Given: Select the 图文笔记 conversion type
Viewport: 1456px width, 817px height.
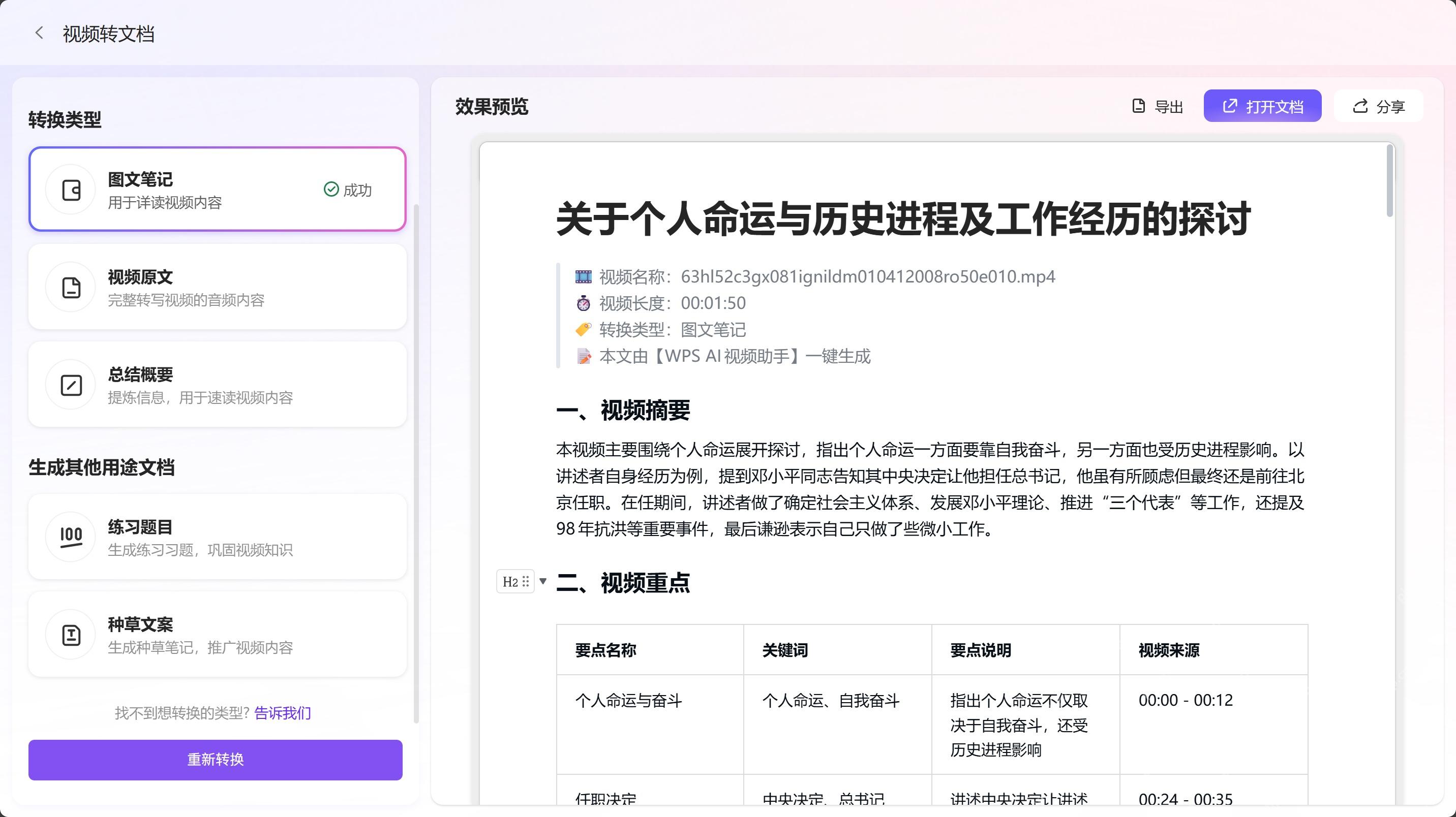Looking at the screenshot, I should click(x=218, y=190).
